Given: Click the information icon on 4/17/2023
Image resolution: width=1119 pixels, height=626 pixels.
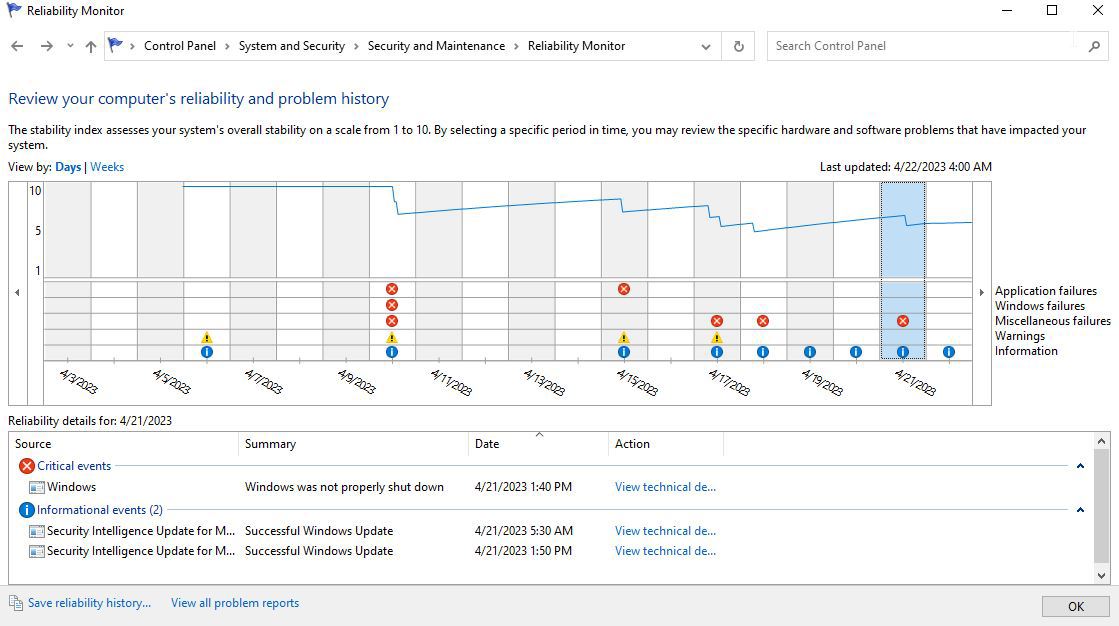Looking at the screenshot, I should (717, 352).
